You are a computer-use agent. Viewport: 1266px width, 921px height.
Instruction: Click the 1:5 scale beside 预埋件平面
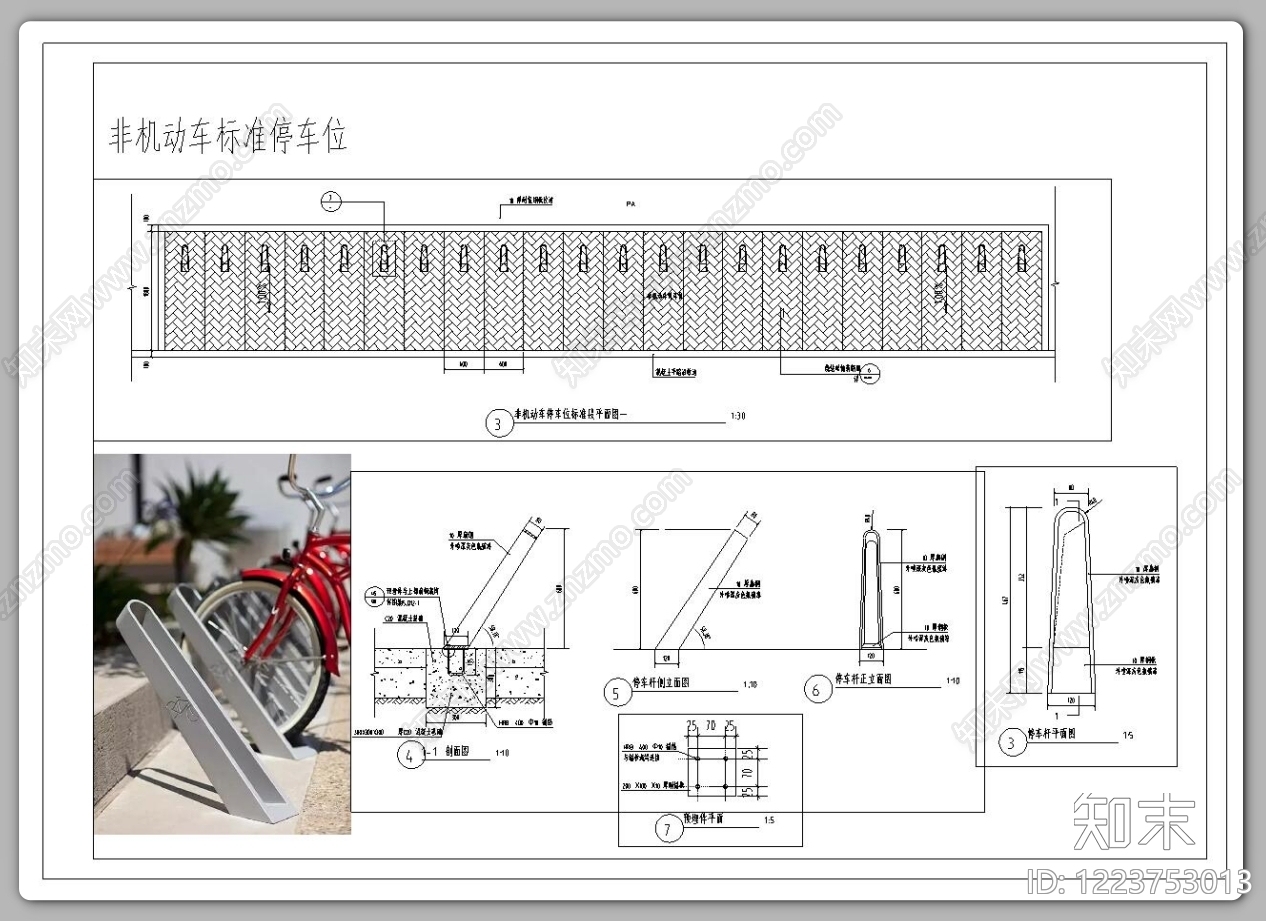point(768,822)
